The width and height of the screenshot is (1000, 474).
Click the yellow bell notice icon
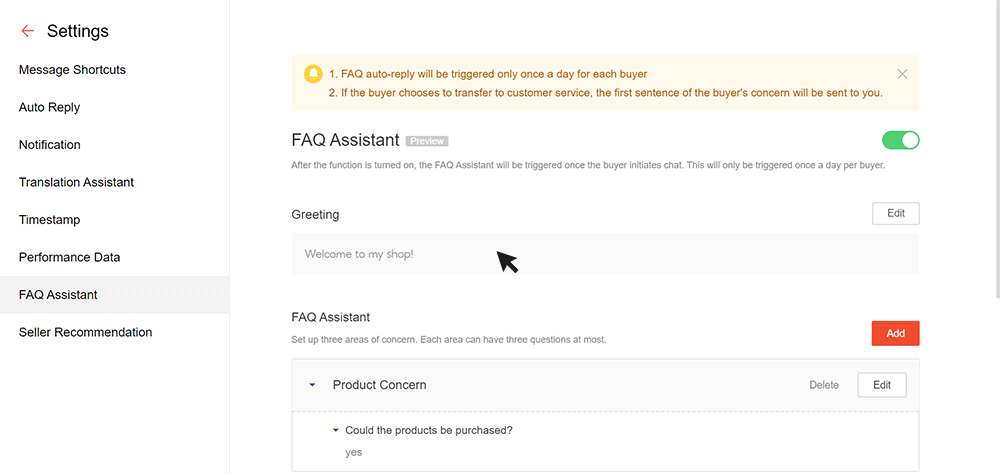coord(314,74)
